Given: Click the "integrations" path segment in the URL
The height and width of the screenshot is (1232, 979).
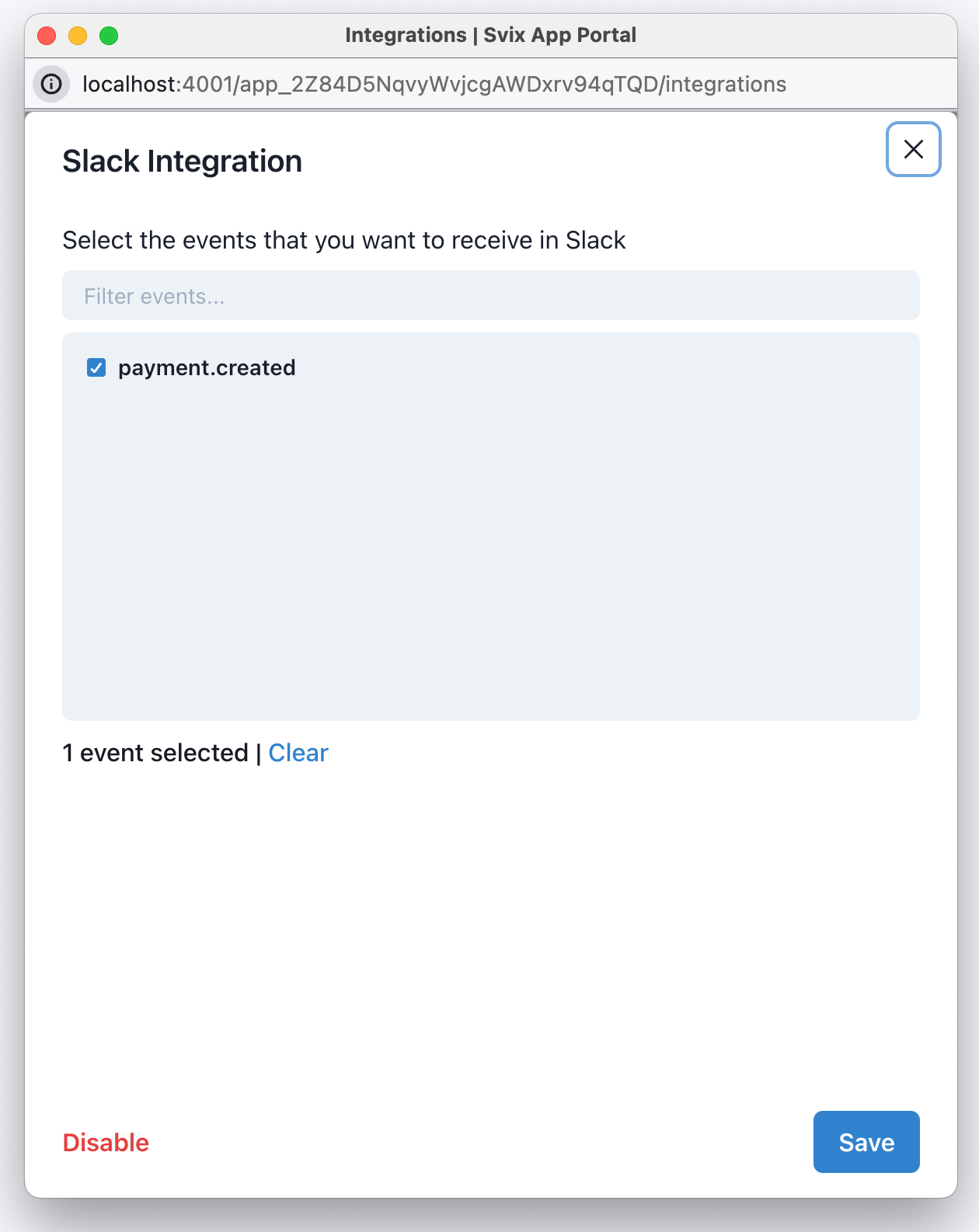Looking at the screenshot, I should [x=726, y=84].
